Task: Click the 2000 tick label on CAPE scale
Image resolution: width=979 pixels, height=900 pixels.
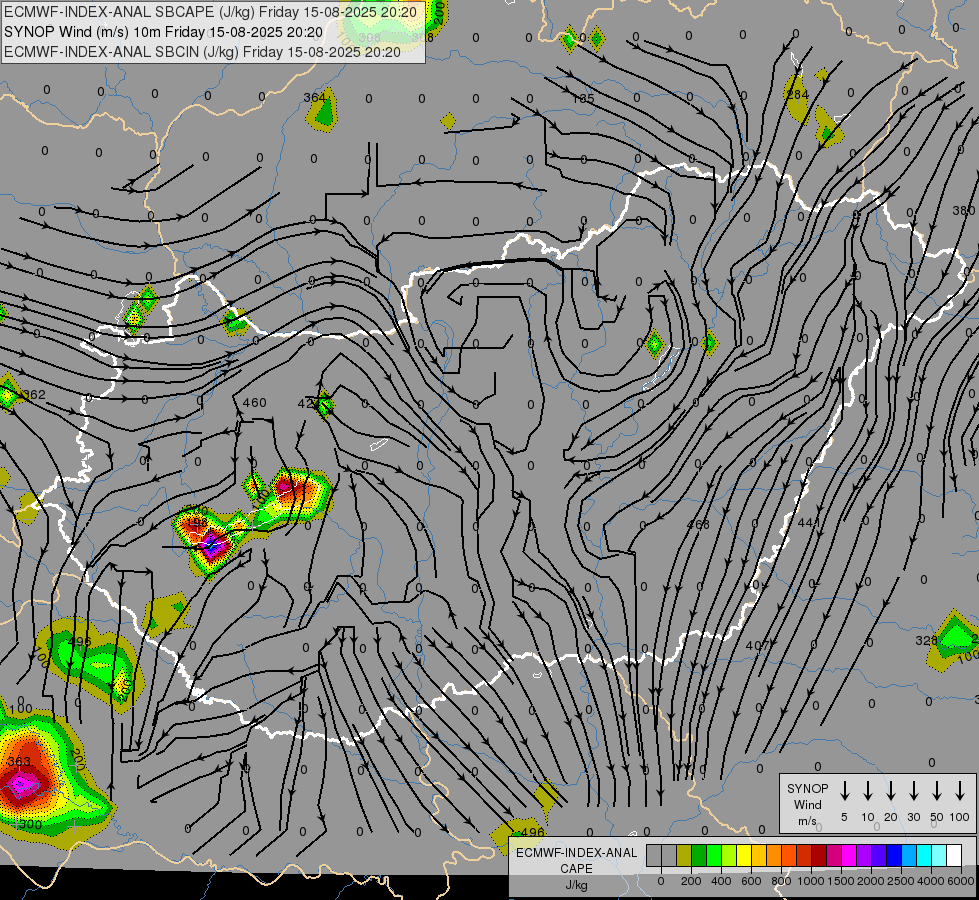Action: 871,881
